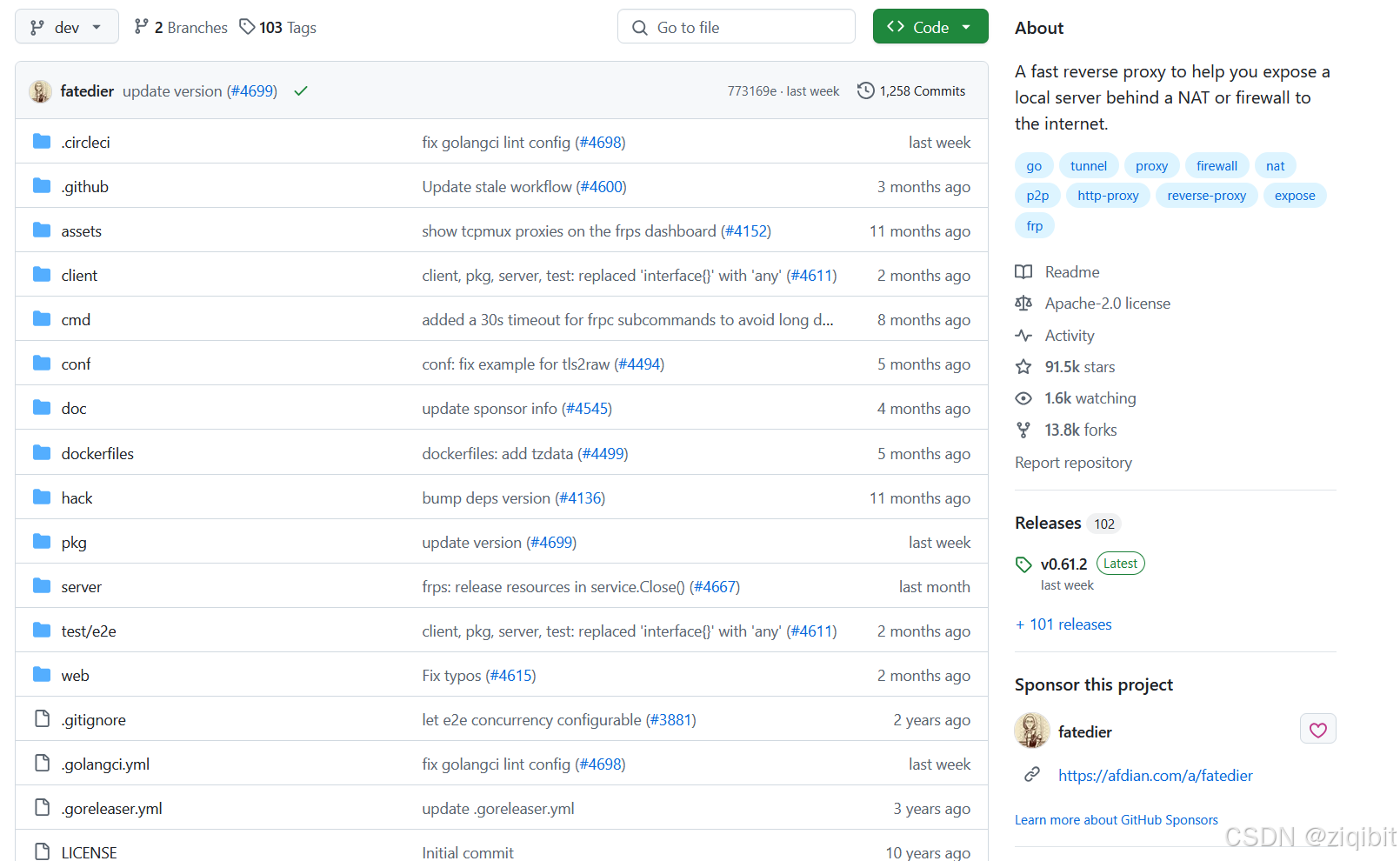Open the test/e2e folder
The width and height of the screenshot is (1400, 861).
click(x=89, y=631)
